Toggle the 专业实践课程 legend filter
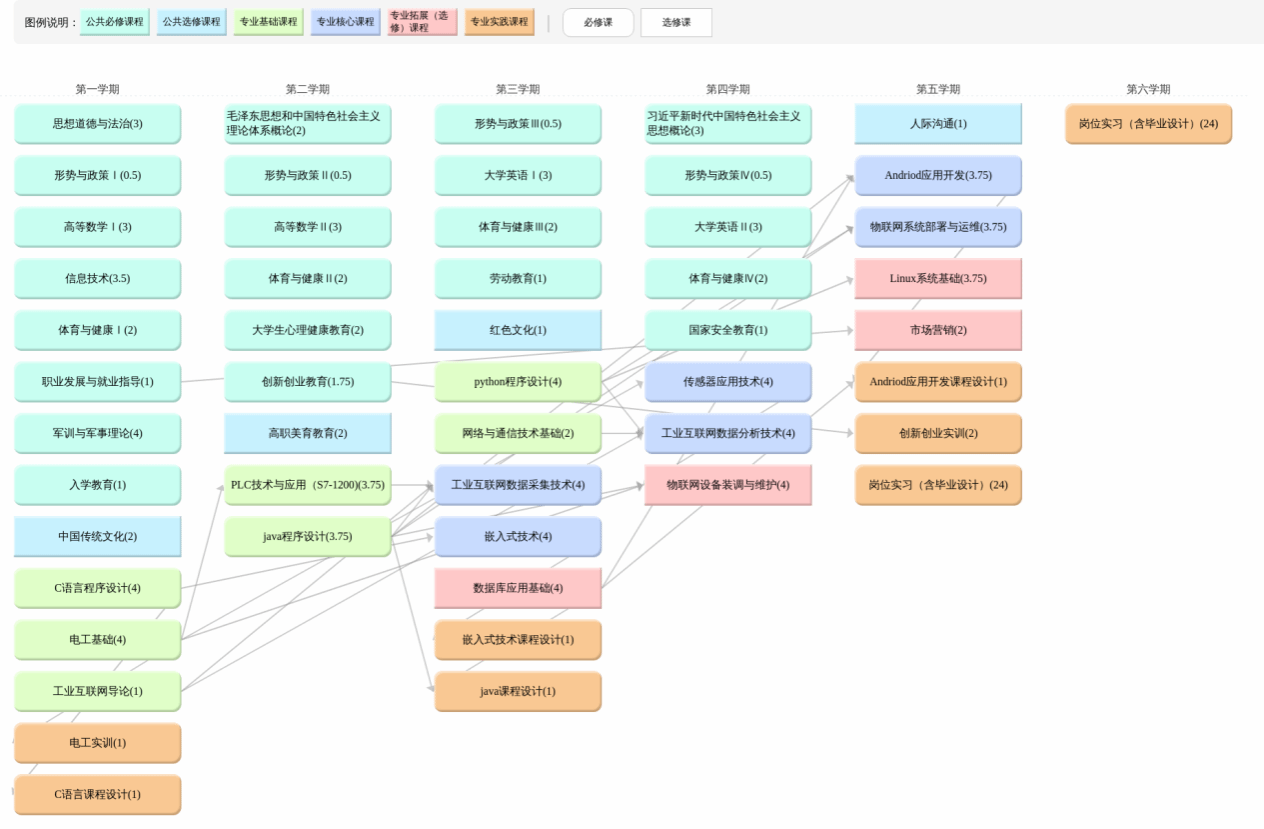The image size is (1264, 829). [499, 22]
